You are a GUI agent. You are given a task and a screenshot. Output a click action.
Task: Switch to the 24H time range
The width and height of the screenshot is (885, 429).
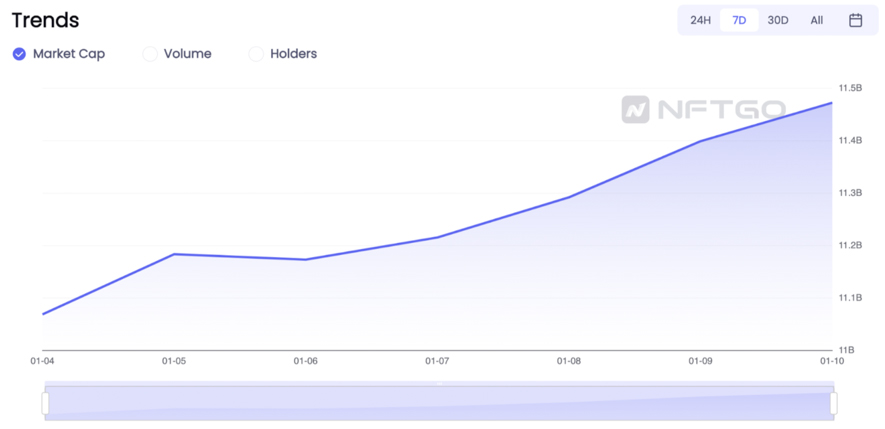tap(700, 20)
